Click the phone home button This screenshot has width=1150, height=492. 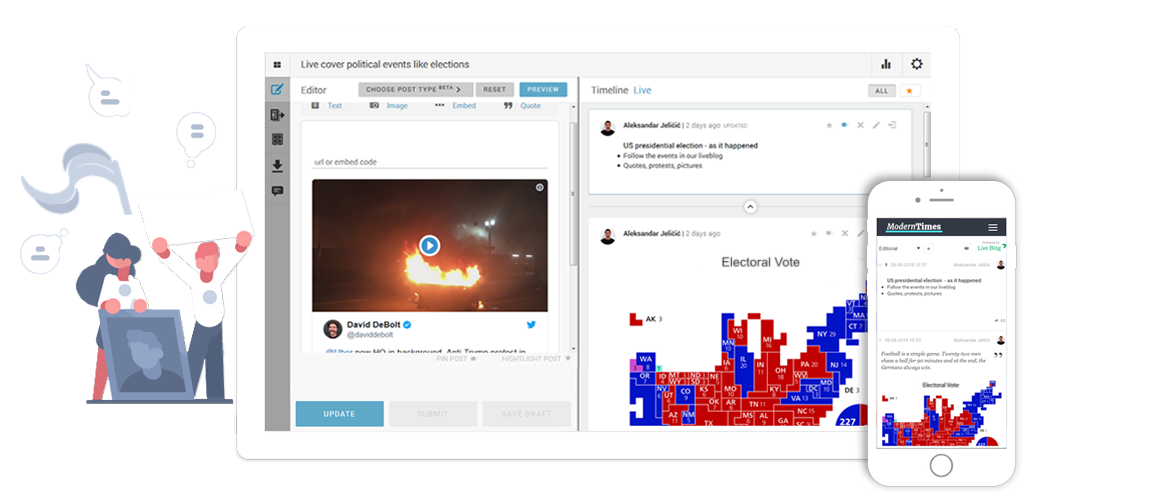point(941,465)
